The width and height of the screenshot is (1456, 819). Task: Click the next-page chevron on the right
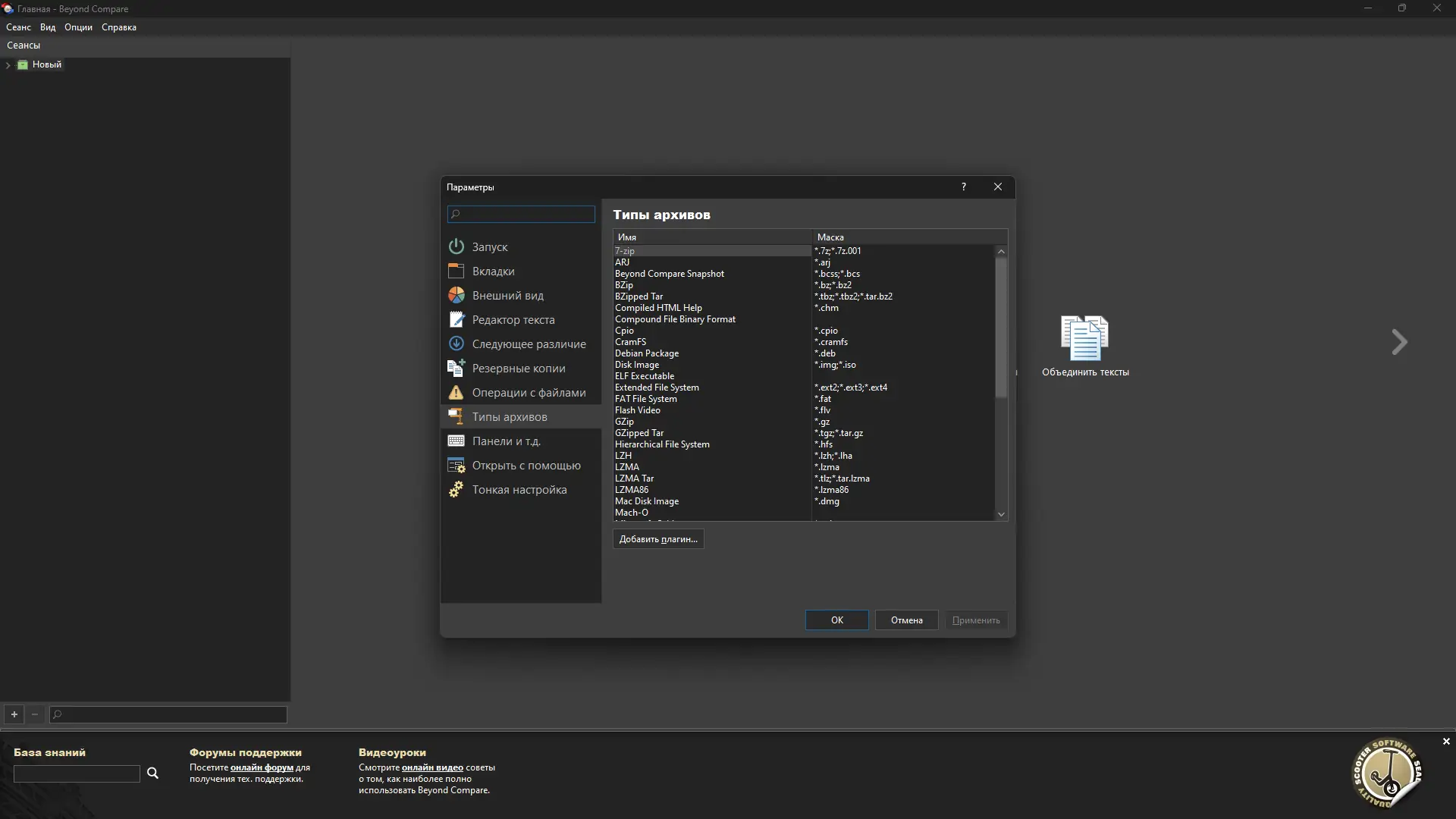coord(1399,342)
